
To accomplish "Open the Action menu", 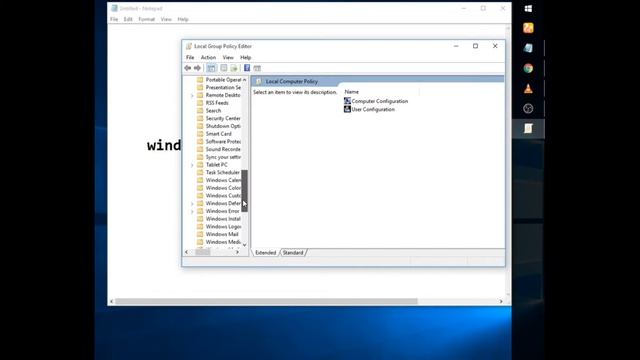I will pyautogui.click(x=208, y=58).
